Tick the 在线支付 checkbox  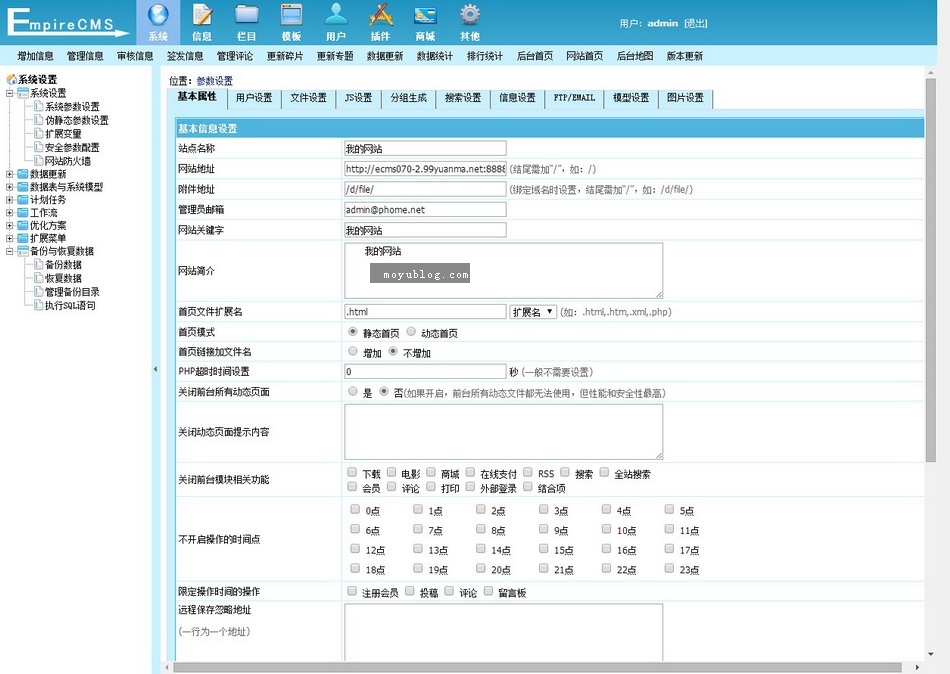pos(470,472)
